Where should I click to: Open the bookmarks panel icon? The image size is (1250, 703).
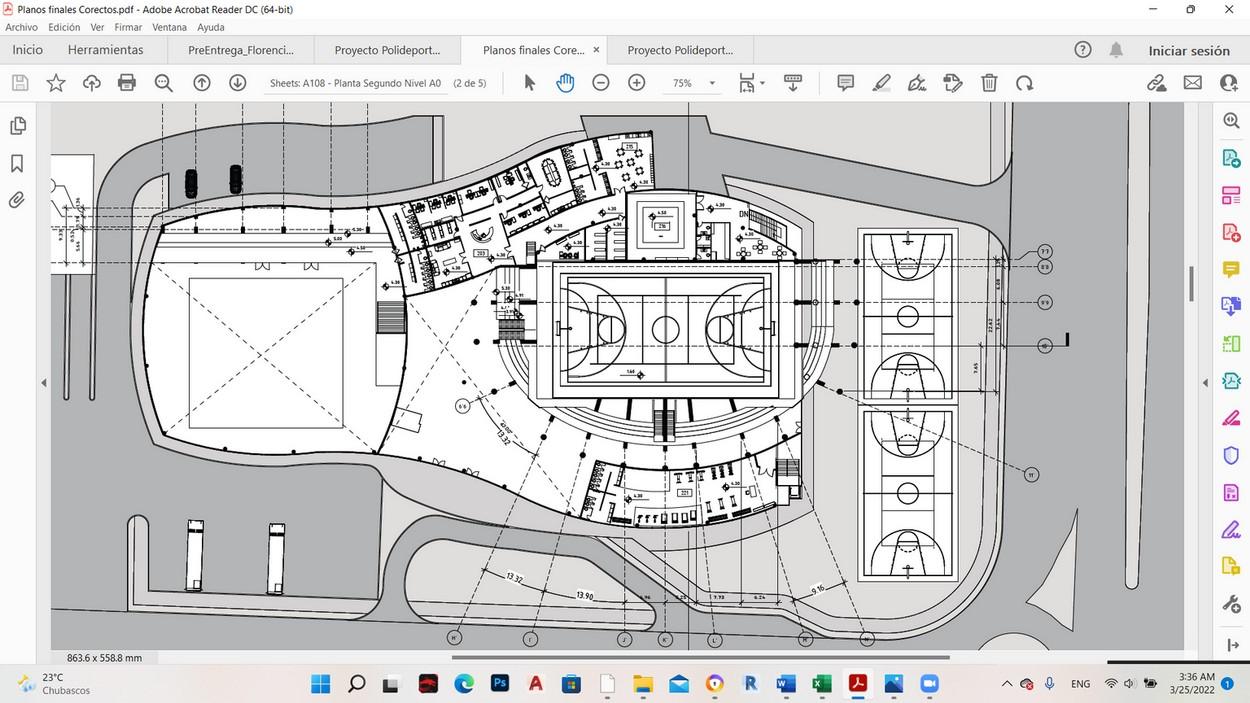pyautogui.click(x=17, y=163)
